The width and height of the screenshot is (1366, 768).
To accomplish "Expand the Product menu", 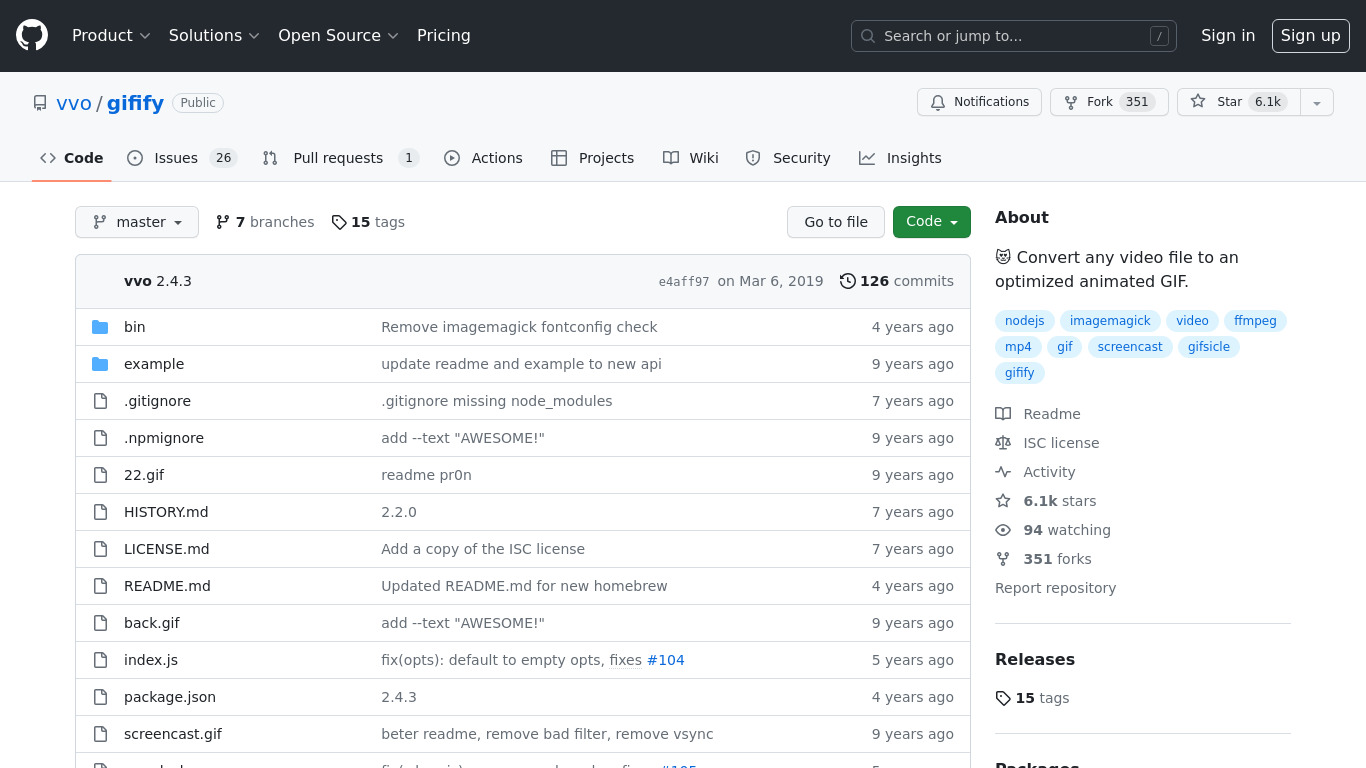I will (x=111, y=35).
